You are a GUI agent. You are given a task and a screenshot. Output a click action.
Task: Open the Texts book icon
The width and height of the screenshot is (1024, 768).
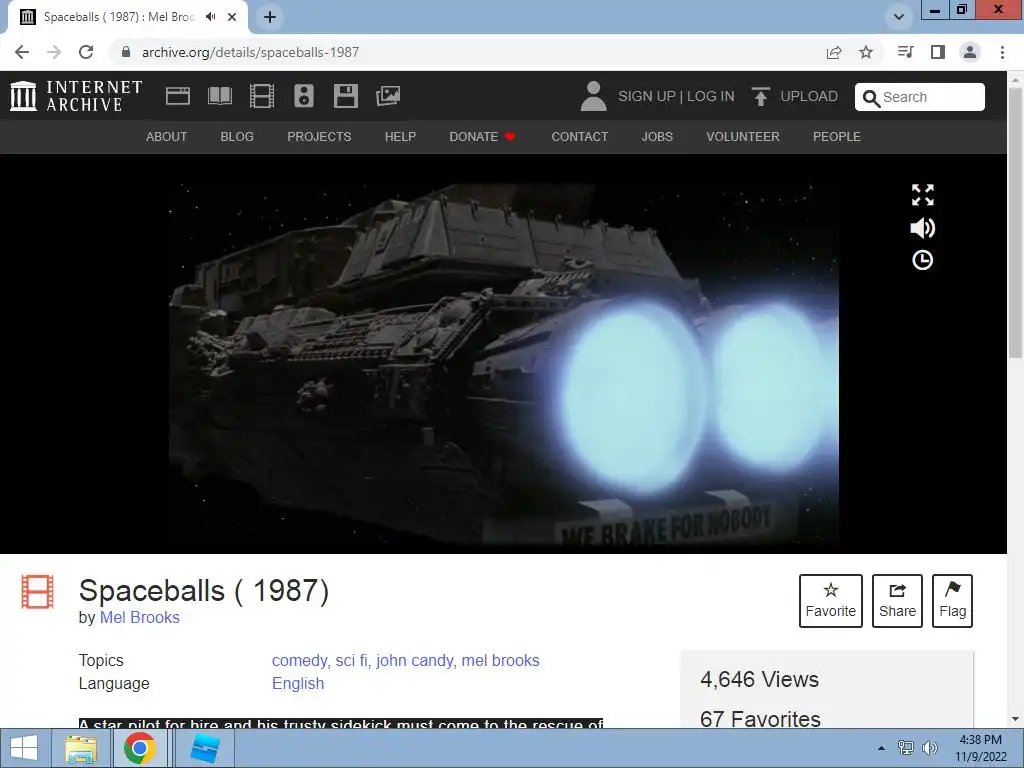(x=220, y=96)
